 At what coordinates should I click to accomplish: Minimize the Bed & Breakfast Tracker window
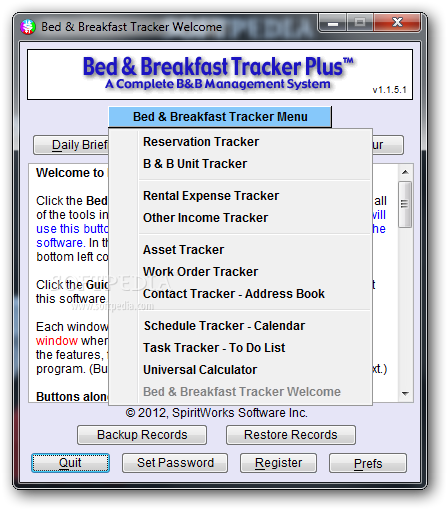(x=333, y=23)
